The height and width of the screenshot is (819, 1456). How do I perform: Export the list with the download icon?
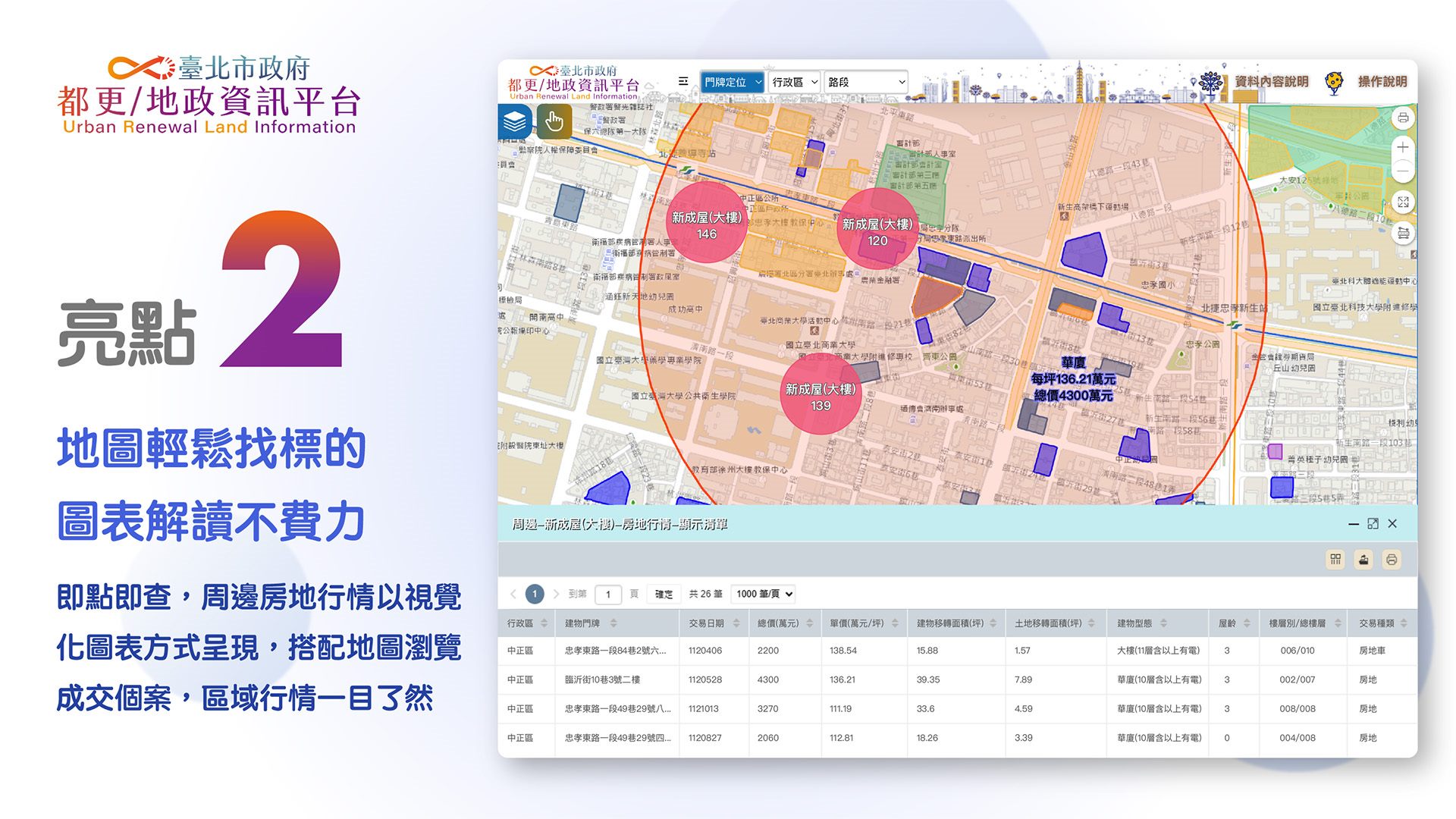[x=1363, y=560]
